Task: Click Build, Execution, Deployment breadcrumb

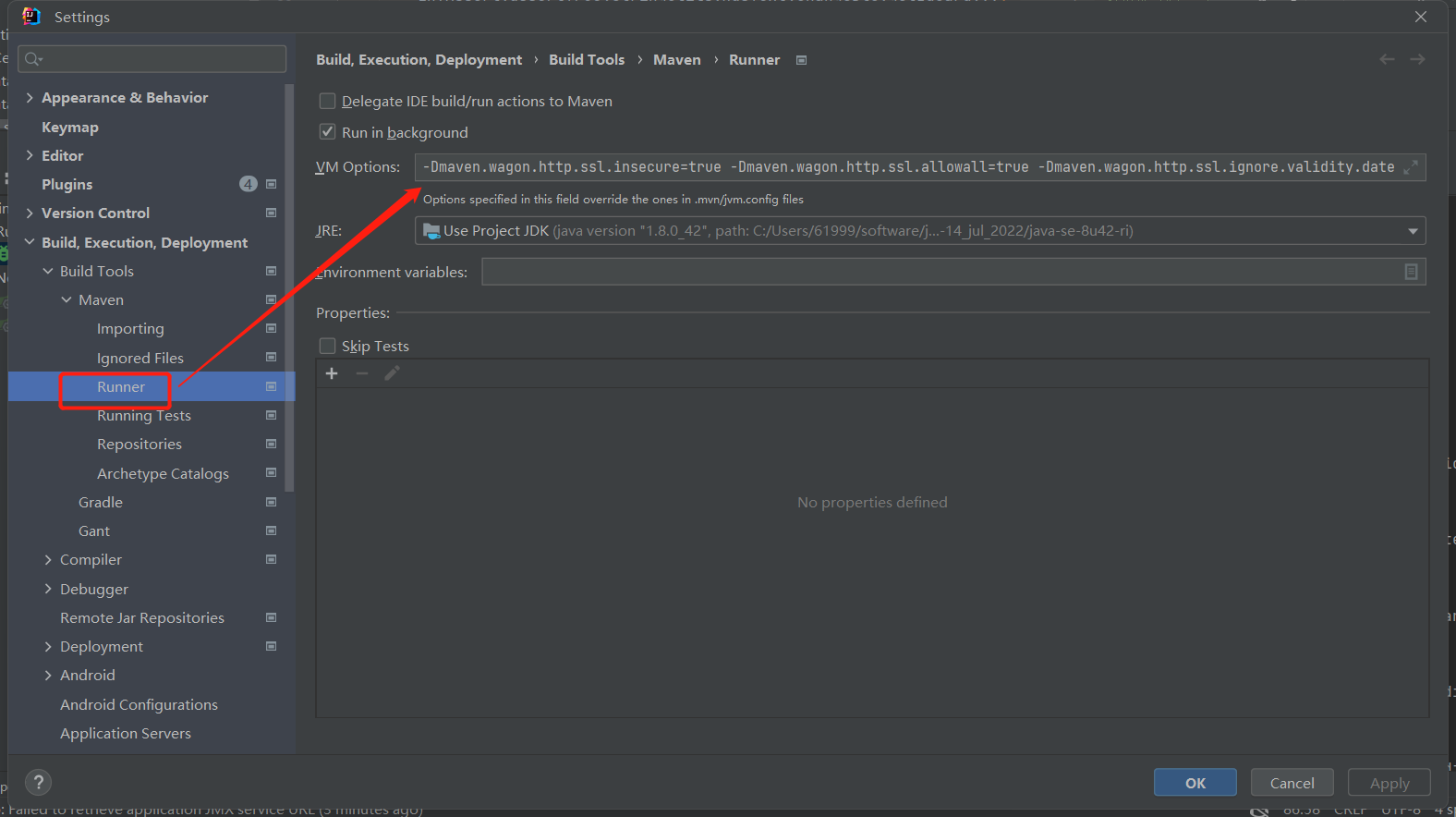Action: coord(419,59)
